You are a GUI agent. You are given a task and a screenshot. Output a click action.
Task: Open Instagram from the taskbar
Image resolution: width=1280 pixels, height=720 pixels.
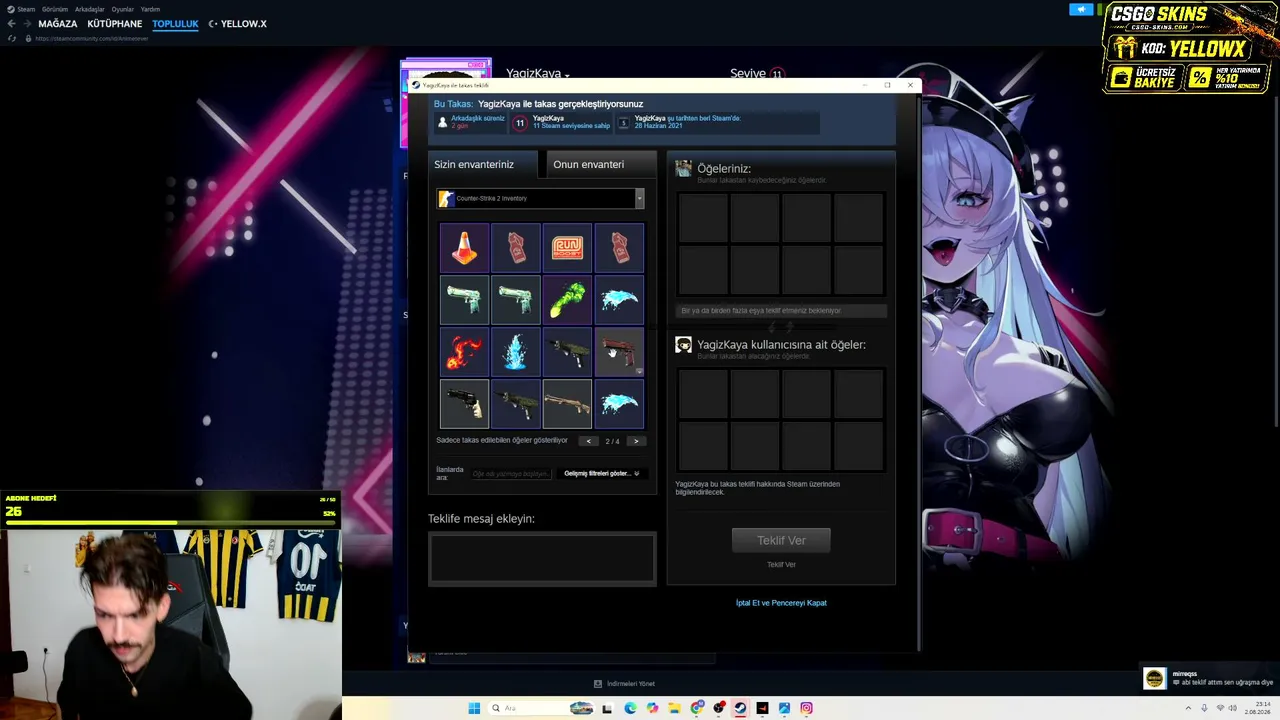coord(806,708)
